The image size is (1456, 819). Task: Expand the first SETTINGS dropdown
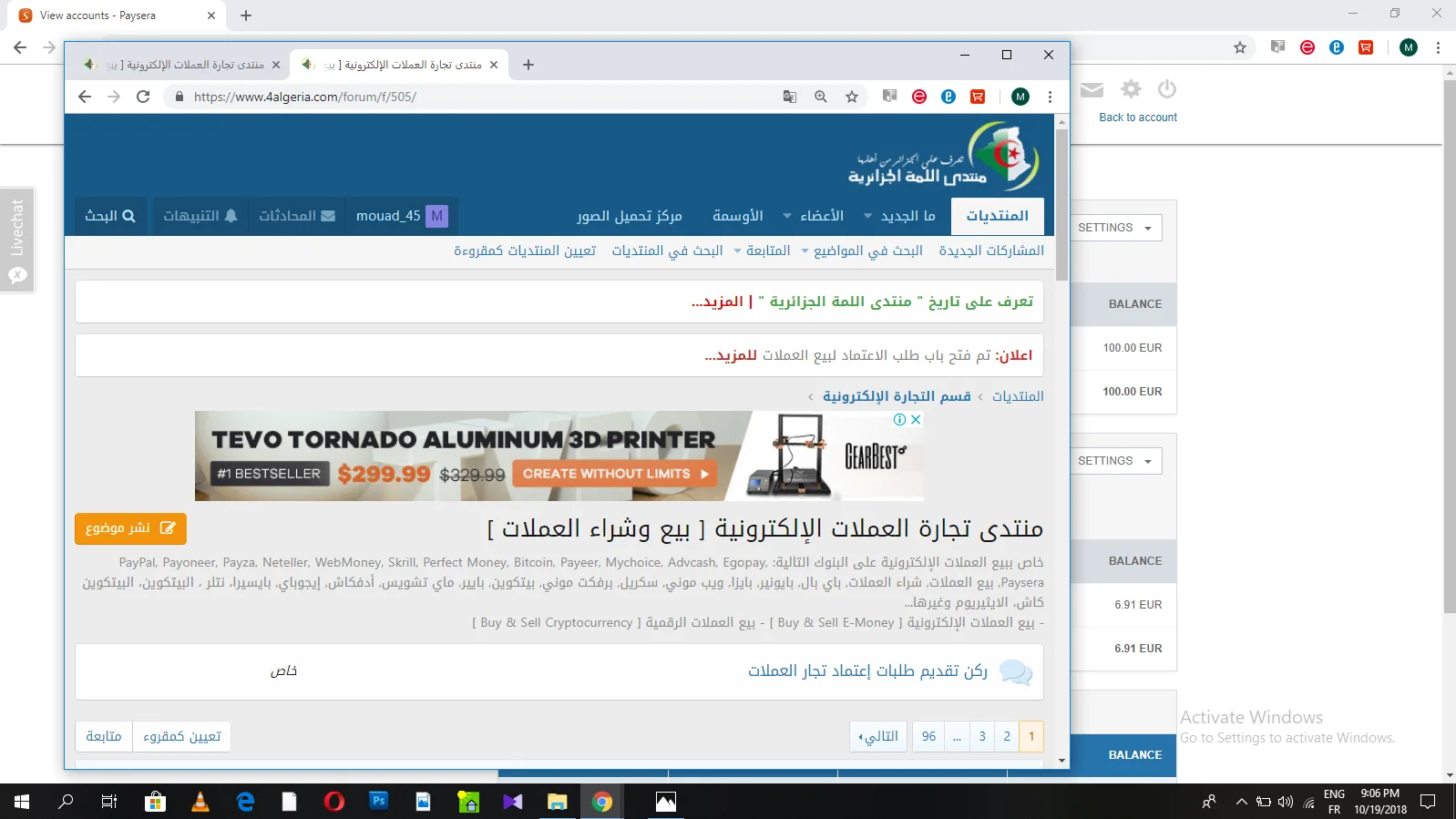(1115, 228)
